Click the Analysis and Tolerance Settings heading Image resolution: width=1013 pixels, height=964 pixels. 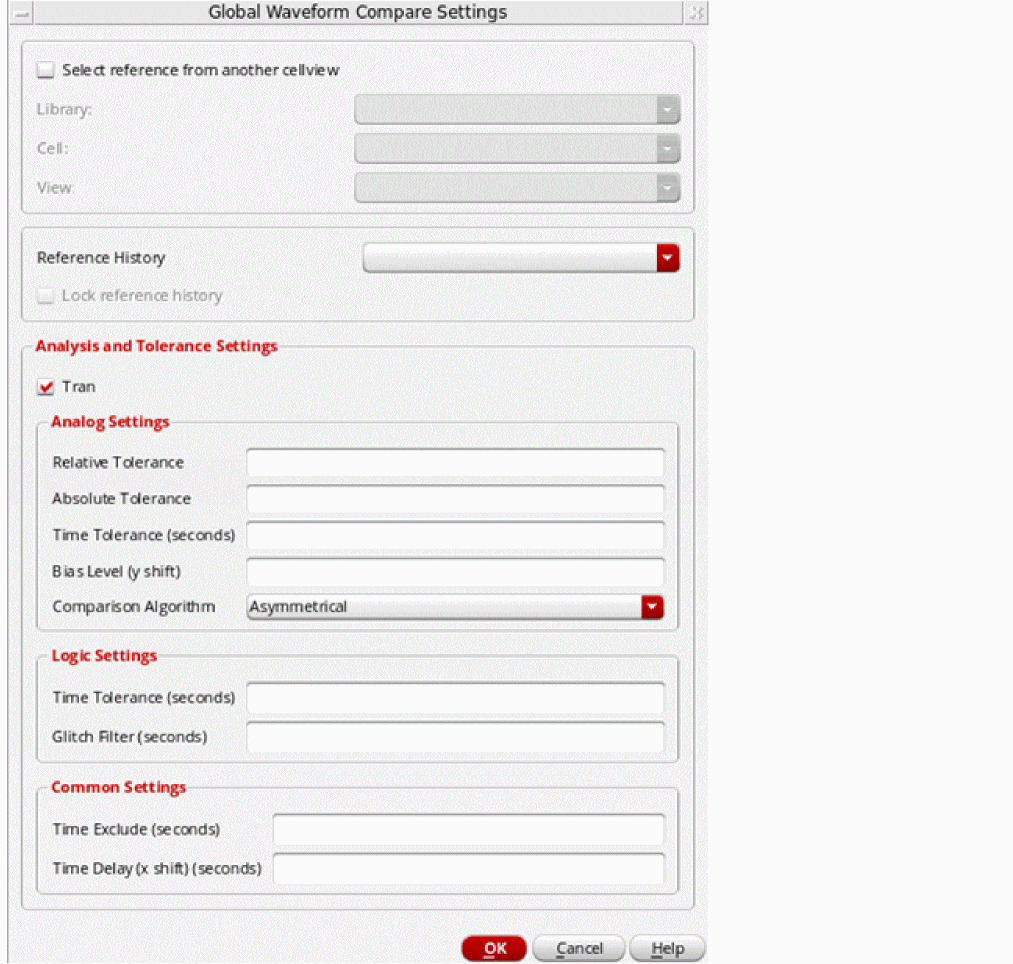[x=156, y=346]
